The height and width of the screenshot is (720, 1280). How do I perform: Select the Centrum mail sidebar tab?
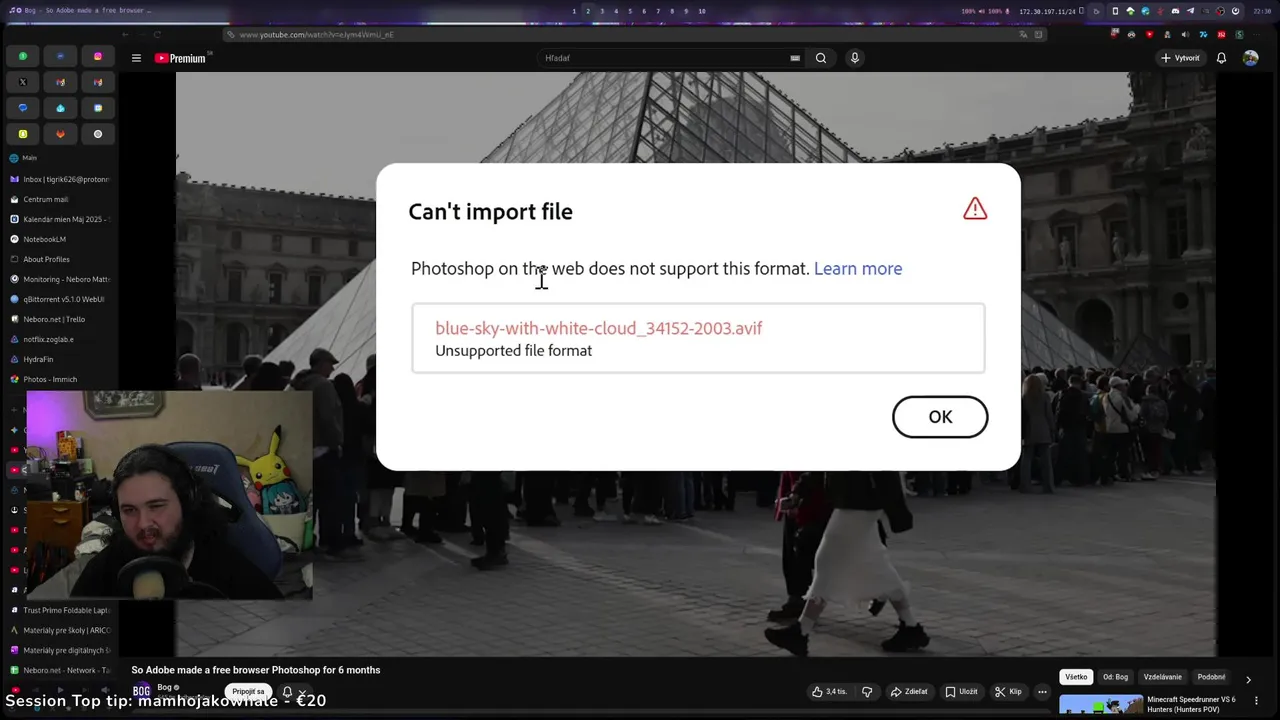coord(60,199)
